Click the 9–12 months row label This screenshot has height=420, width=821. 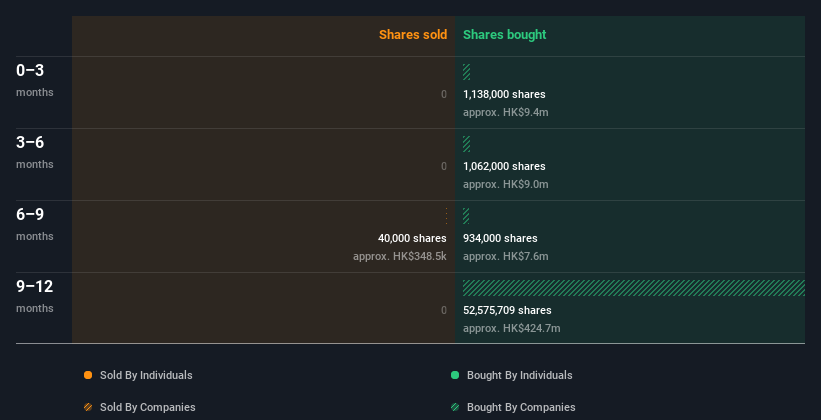click(35, 296)
